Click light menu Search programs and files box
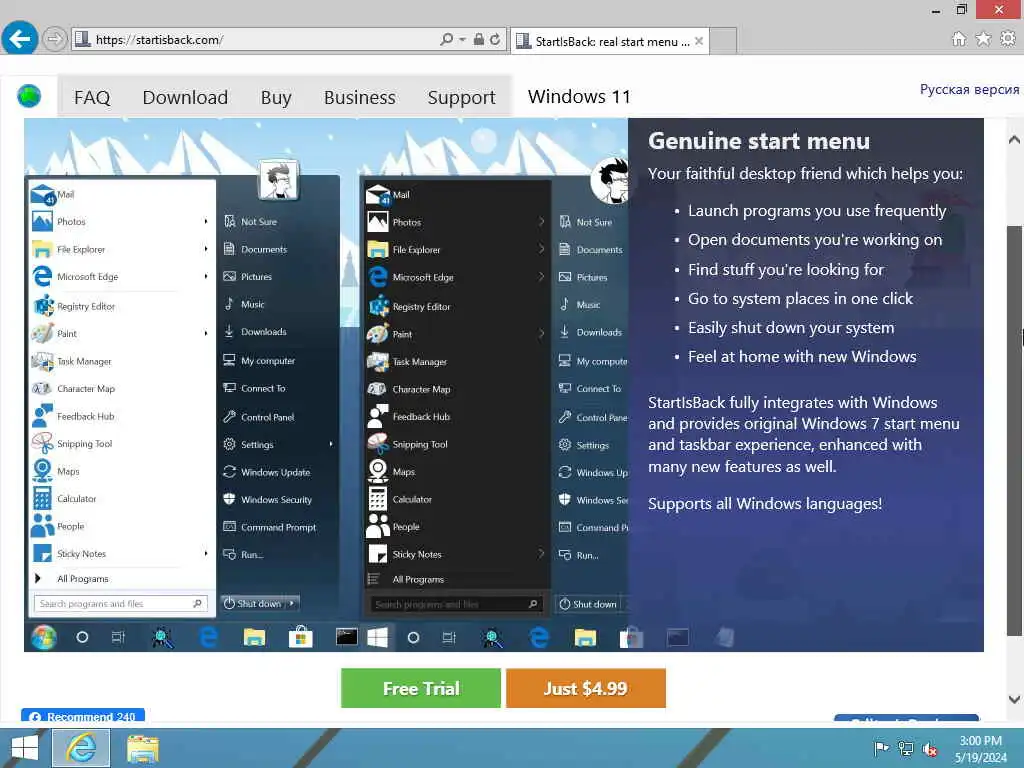1024x768 pixels. (x=121, y=604)
